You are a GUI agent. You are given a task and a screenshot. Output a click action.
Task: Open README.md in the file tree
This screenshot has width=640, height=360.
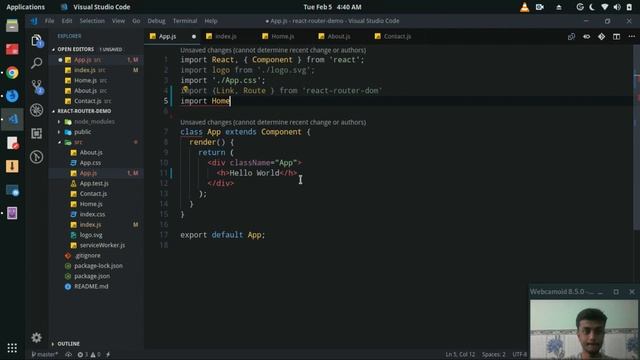pyautogui.click(x=91, y=286)
